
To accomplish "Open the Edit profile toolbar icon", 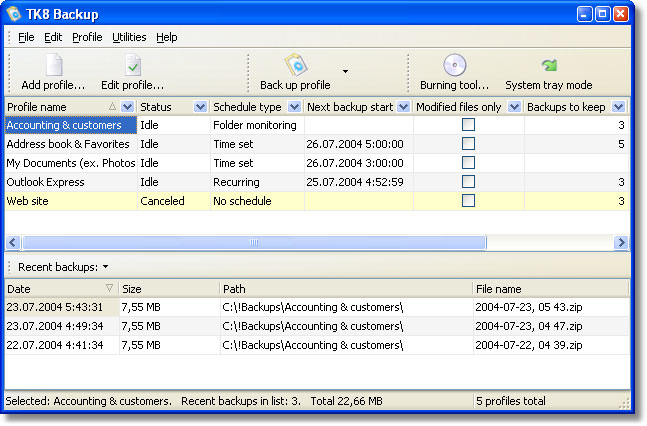I will pyautogui.click(x=132, y=65).
